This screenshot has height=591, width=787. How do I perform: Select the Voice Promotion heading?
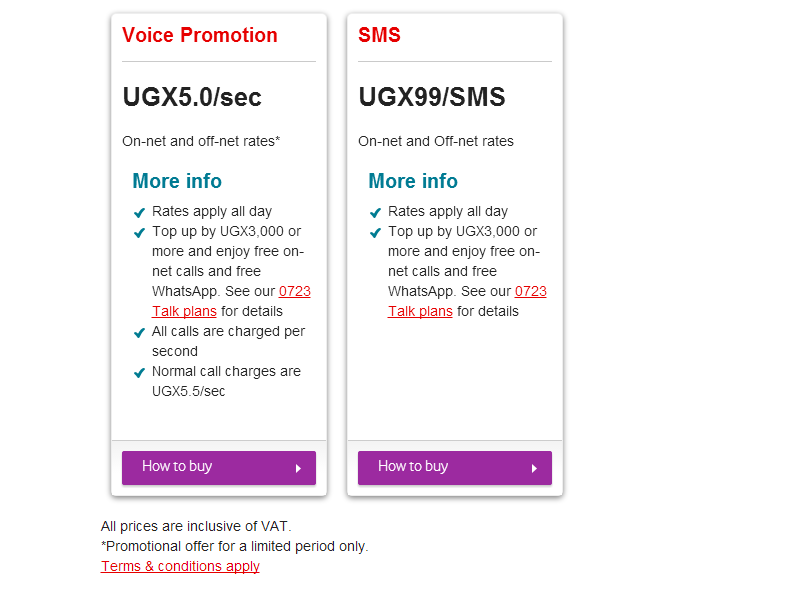click(200, 35)
